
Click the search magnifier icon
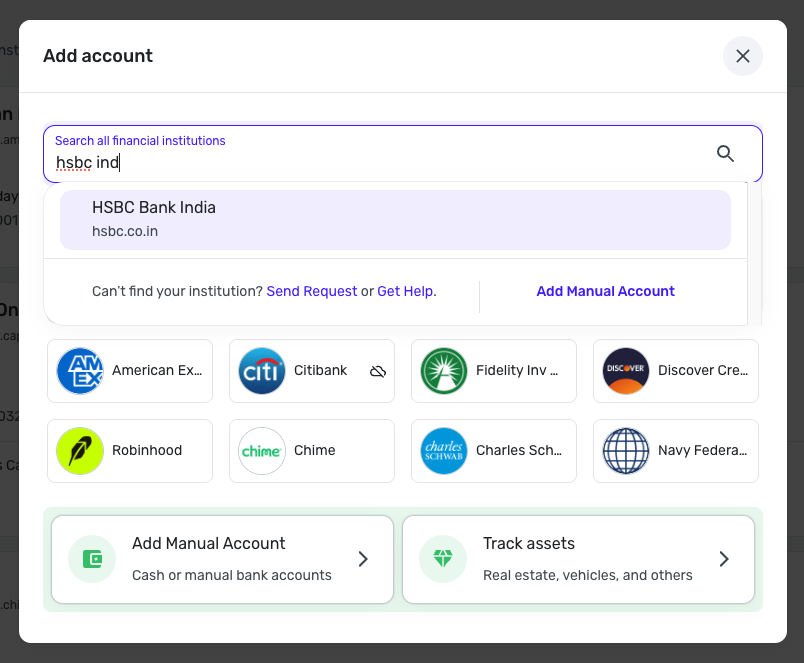coord(725,153)
